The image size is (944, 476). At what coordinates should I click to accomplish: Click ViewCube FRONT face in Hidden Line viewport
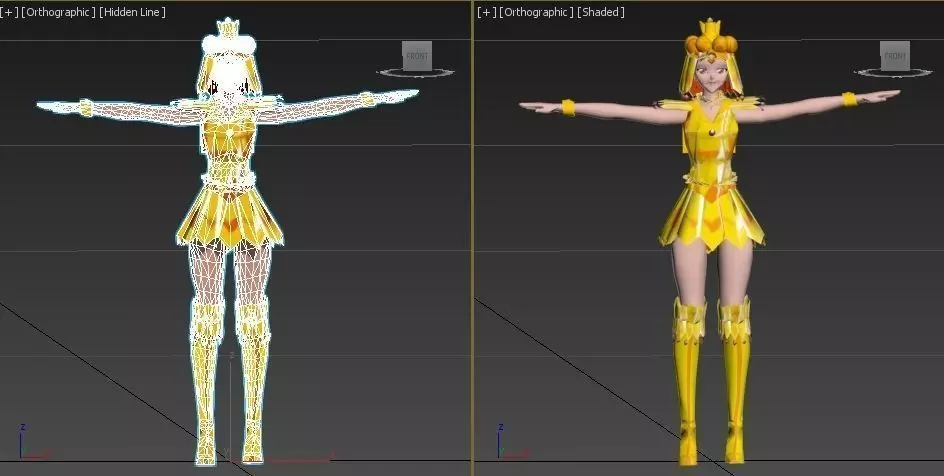[417, 56]
